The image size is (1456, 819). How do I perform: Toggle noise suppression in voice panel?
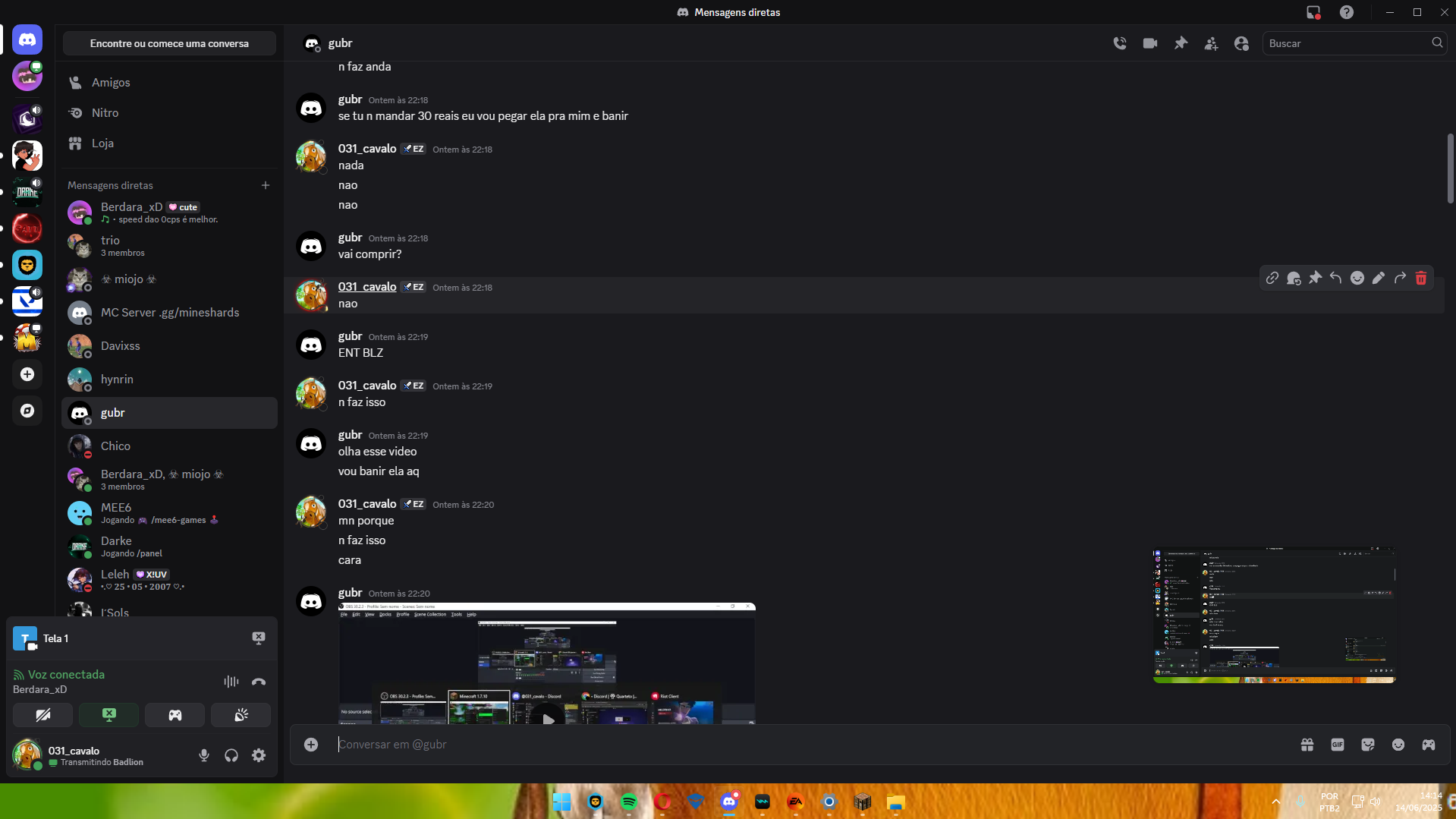[231, 682]
